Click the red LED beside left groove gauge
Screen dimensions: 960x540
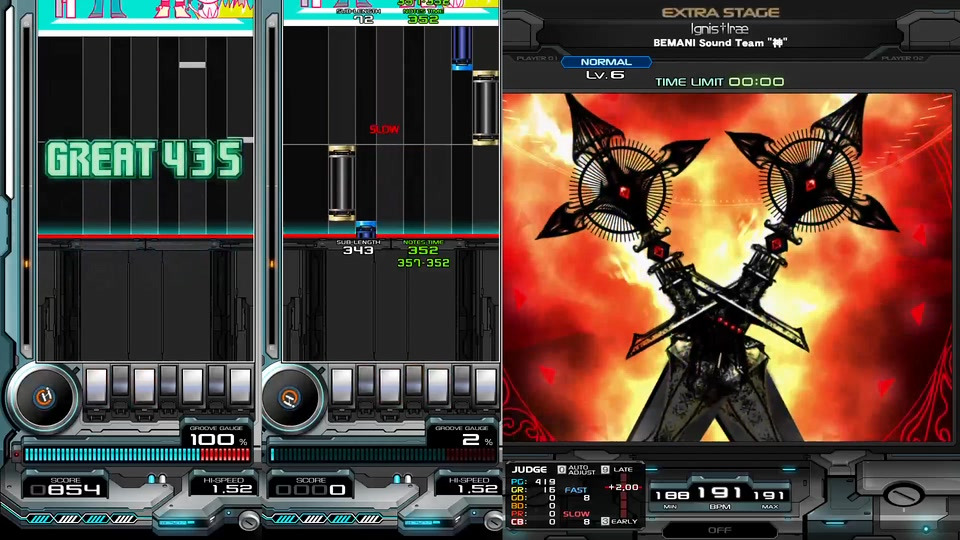point(17,455)
